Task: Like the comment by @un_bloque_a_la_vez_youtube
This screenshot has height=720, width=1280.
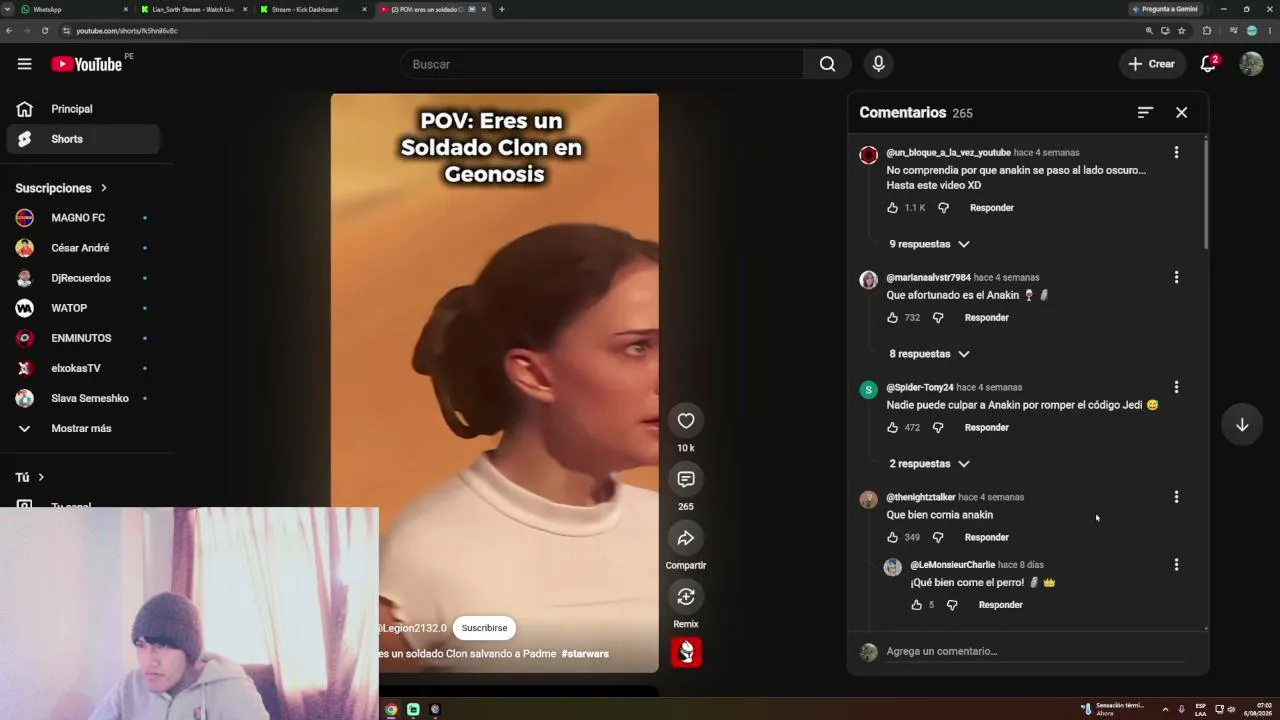Action: click(892, 208)
